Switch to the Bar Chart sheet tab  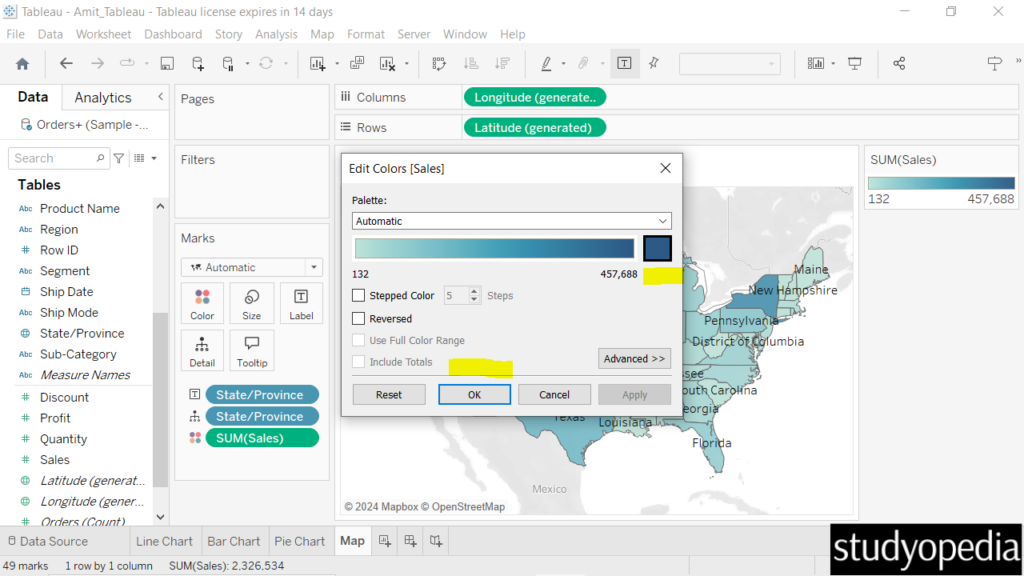233,541
